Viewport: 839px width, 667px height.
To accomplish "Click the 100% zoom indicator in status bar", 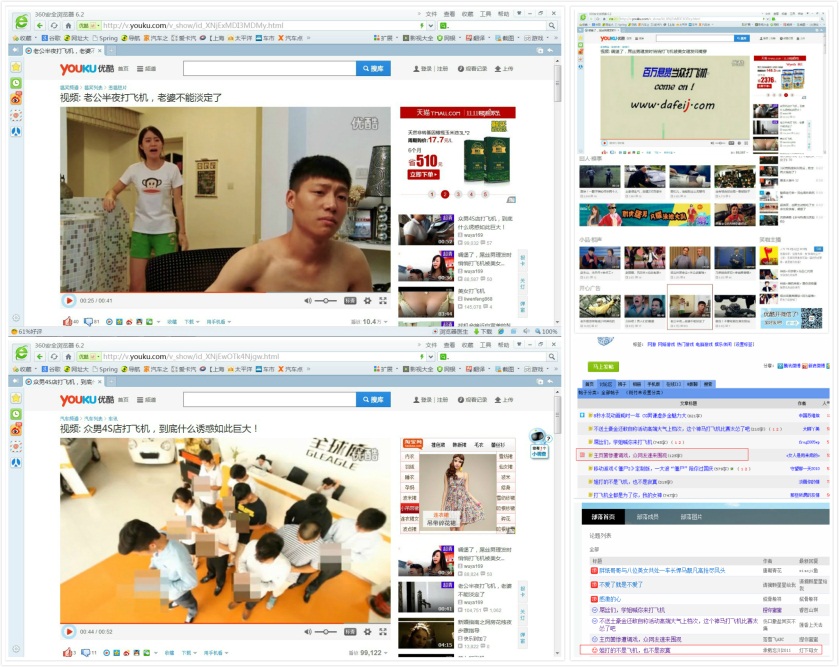I will coord(546,332).
